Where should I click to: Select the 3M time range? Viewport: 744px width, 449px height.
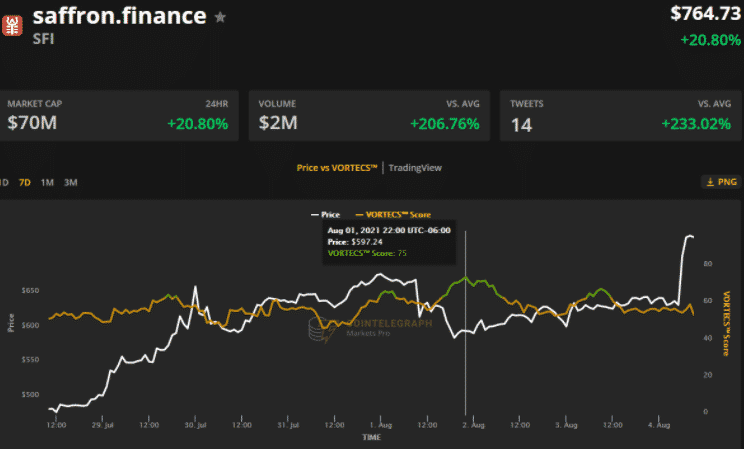(x=70, y=182)
